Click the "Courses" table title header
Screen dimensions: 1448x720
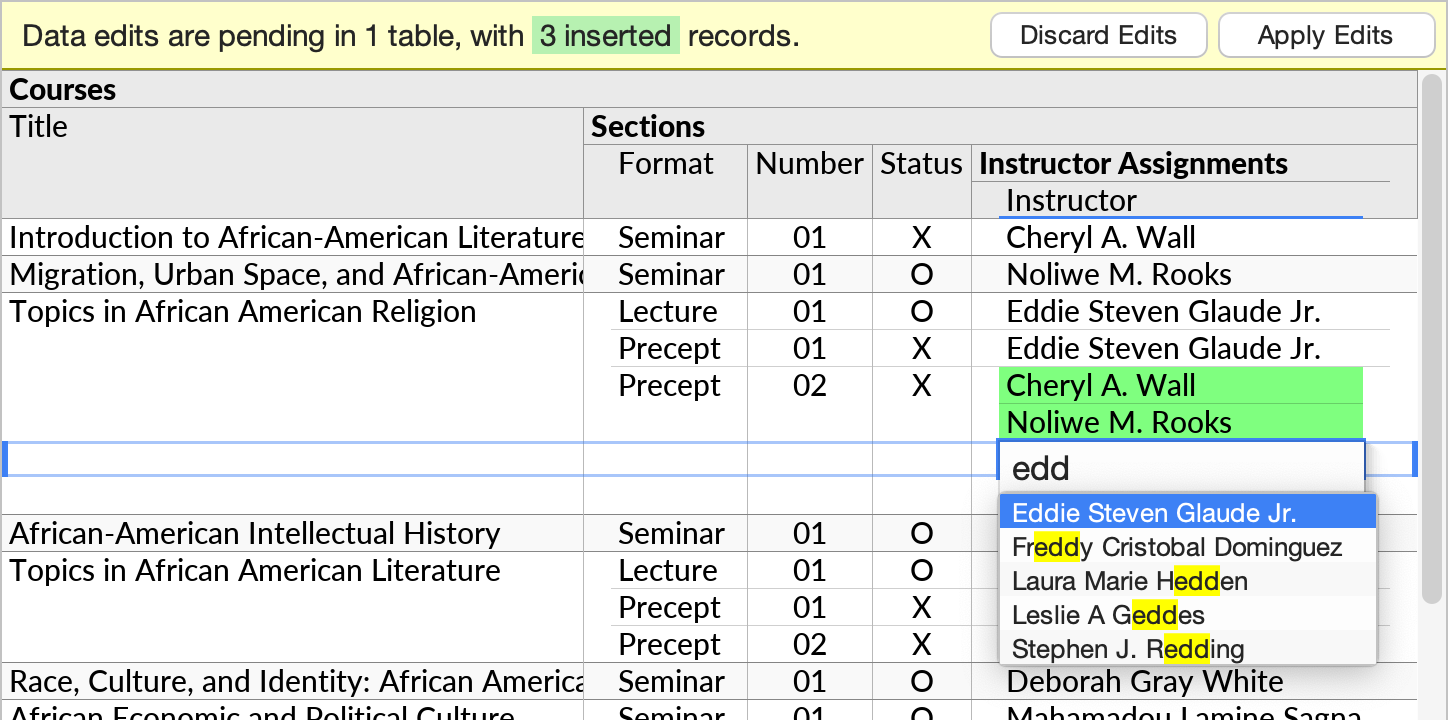[x=62, y=89]
